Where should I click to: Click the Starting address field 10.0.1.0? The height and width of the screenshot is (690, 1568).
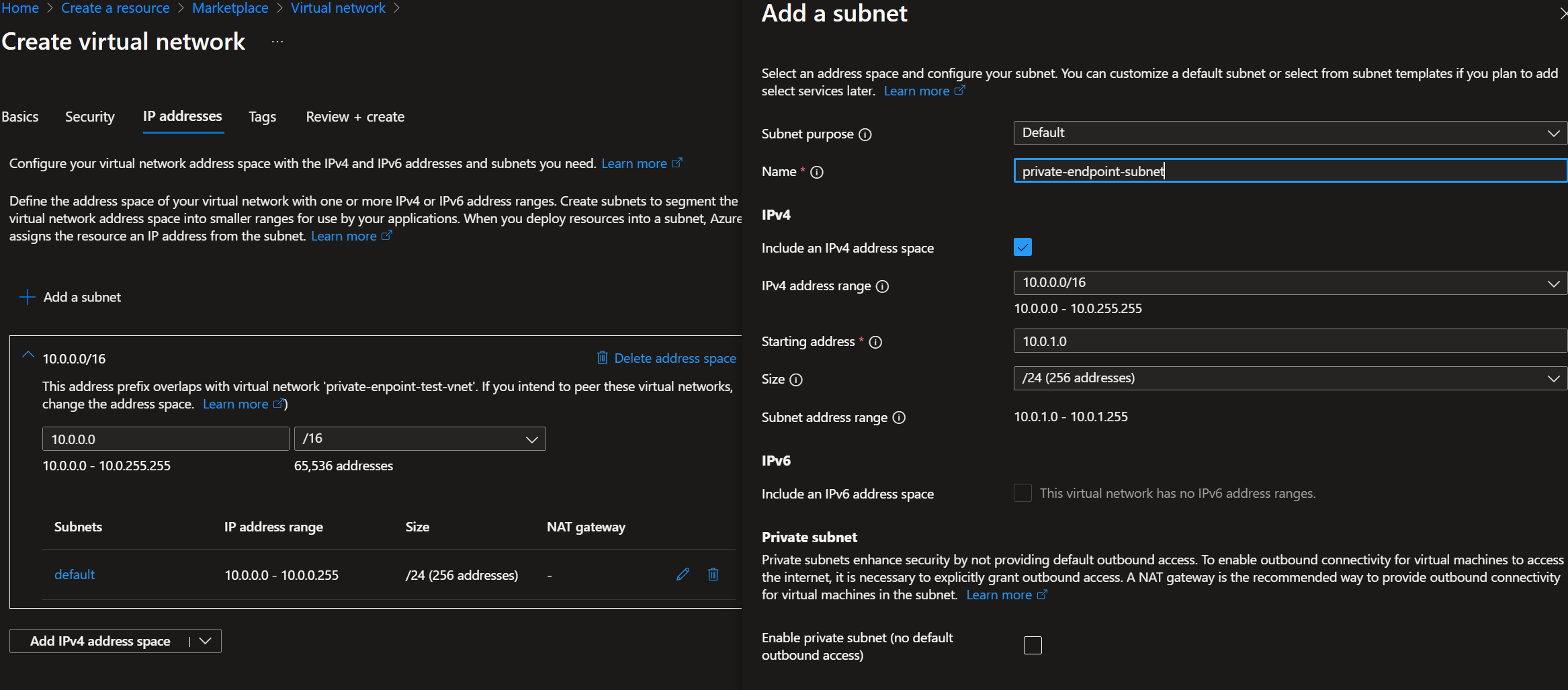point(1290,341)
